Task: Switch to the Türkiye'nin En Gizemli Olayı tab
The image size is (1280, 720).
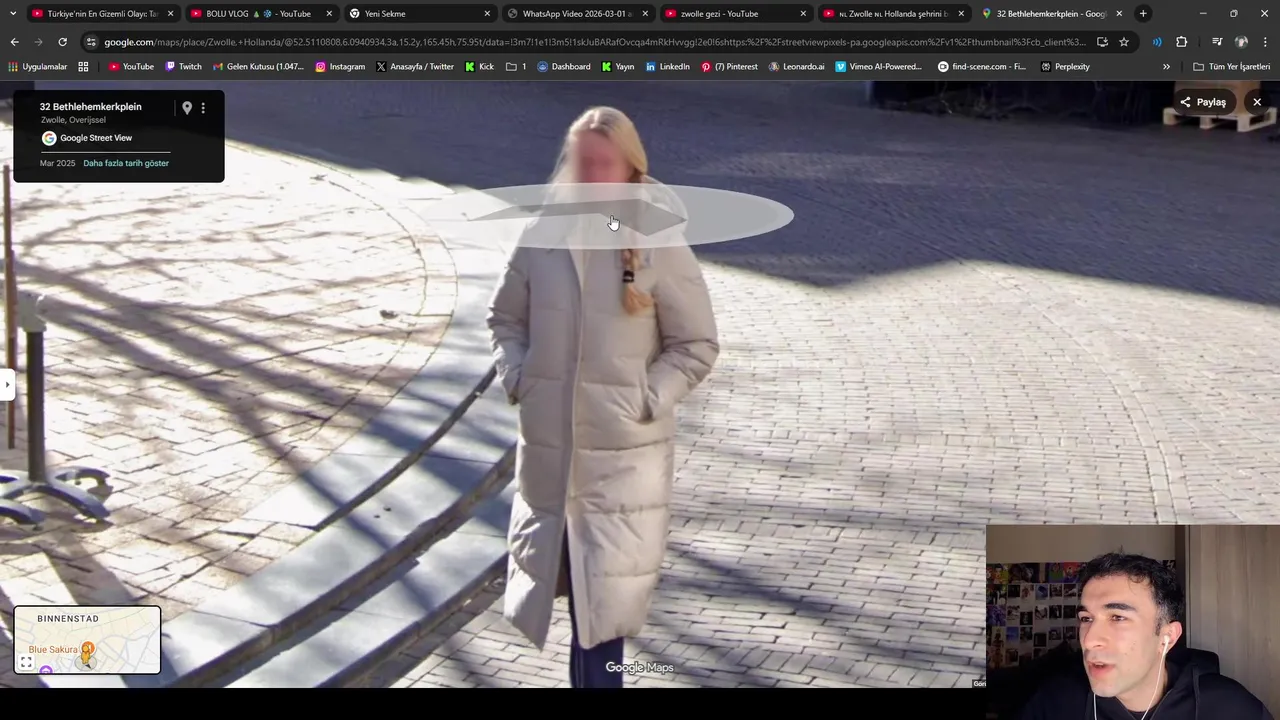Action: point(103,13)
